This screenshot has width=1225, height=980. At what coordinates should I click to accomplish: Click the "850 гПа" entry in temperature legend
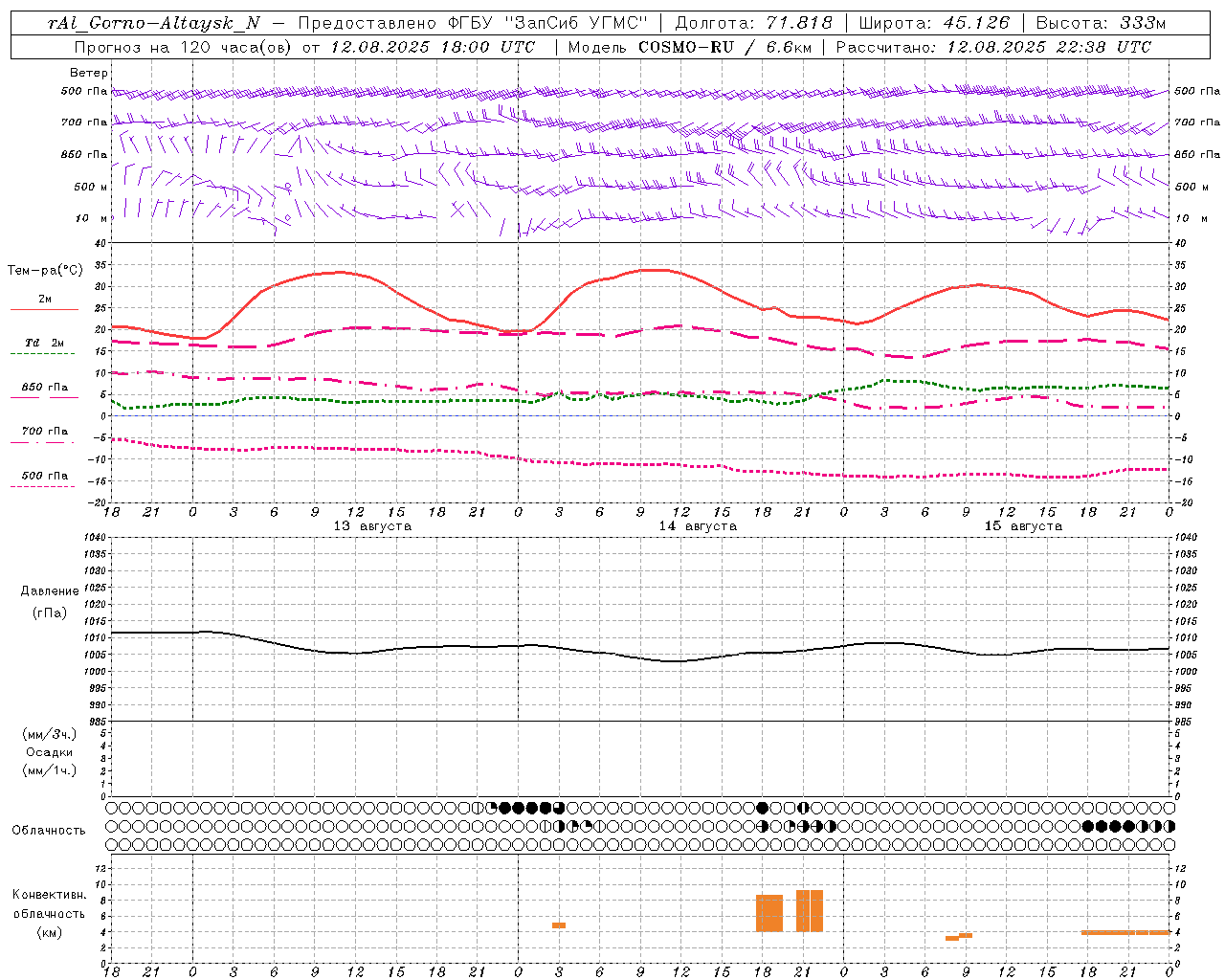pos(45,388)
